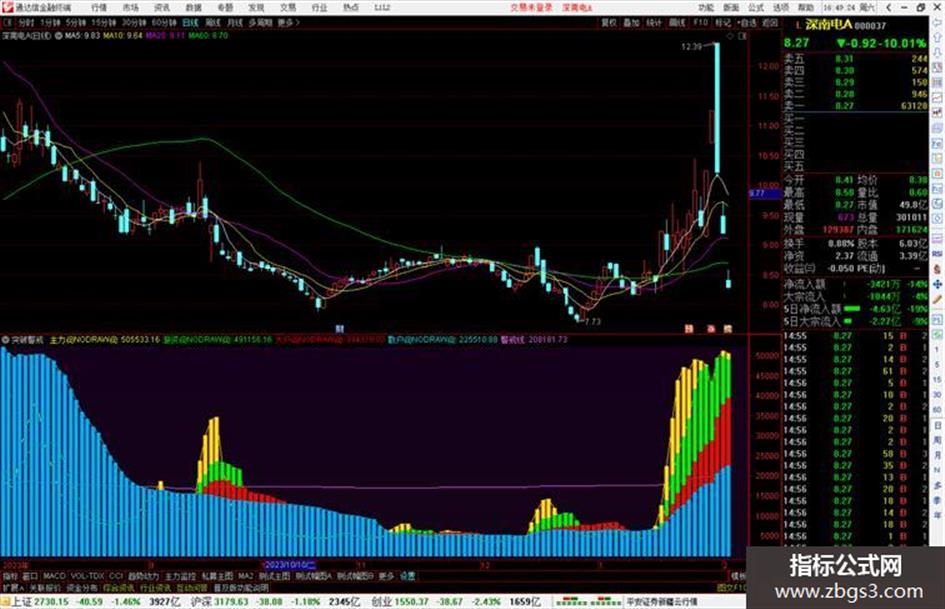Viewport: 945px width, 609px height.
Task: Switch to the 分时 chart tab
Action: [x=26, y=22]
